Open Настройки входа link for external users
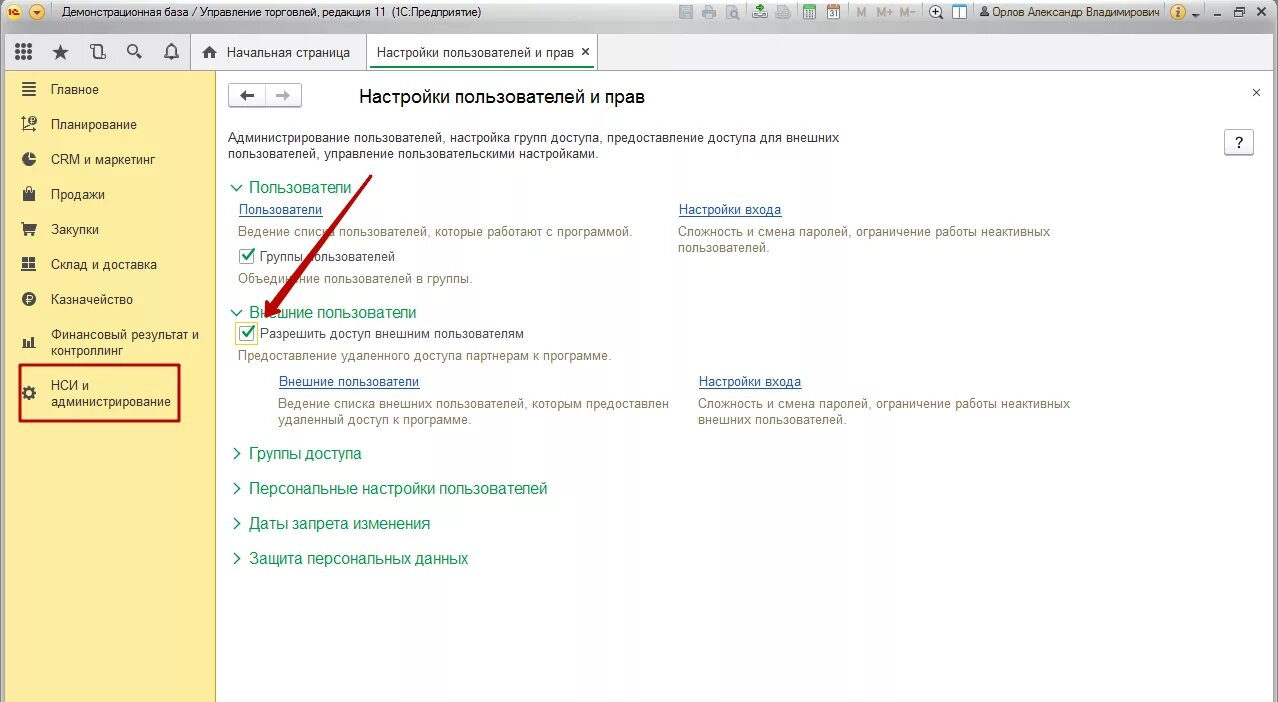 [750, 382]
